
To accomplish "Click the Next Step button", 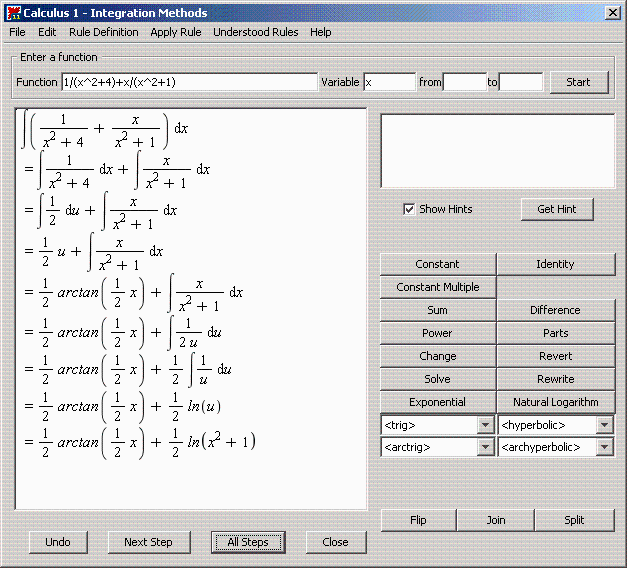I will pyautogui.click(x=148, y=542).
